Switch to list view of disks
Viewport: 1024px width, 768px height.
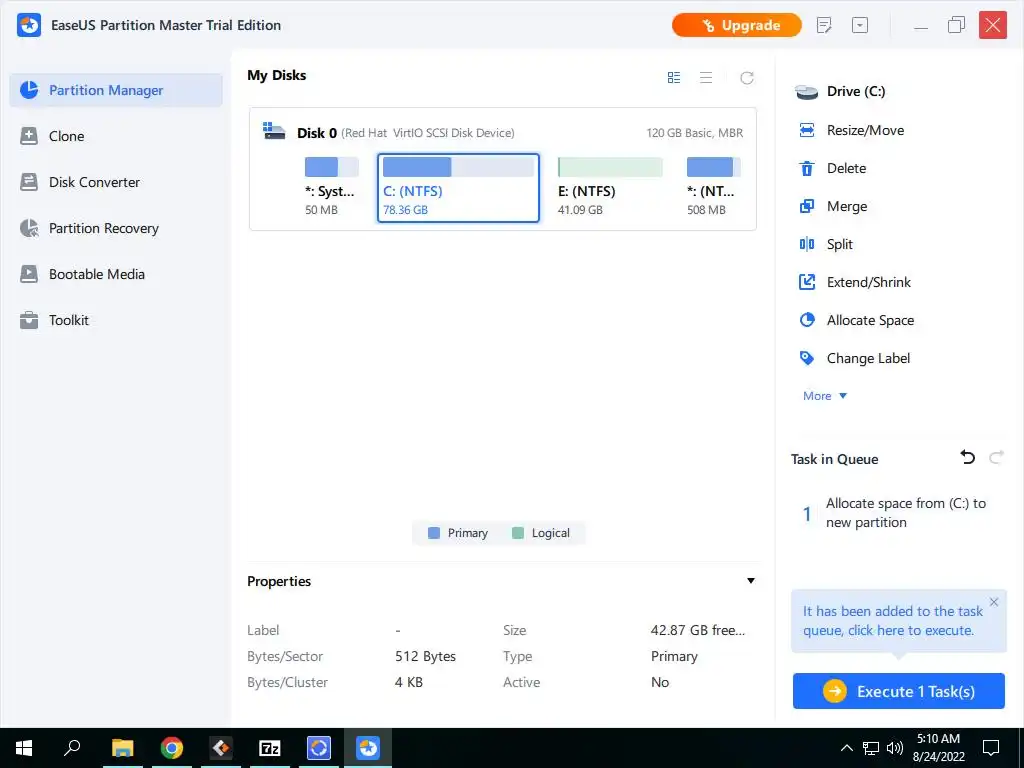pos(706,78)
